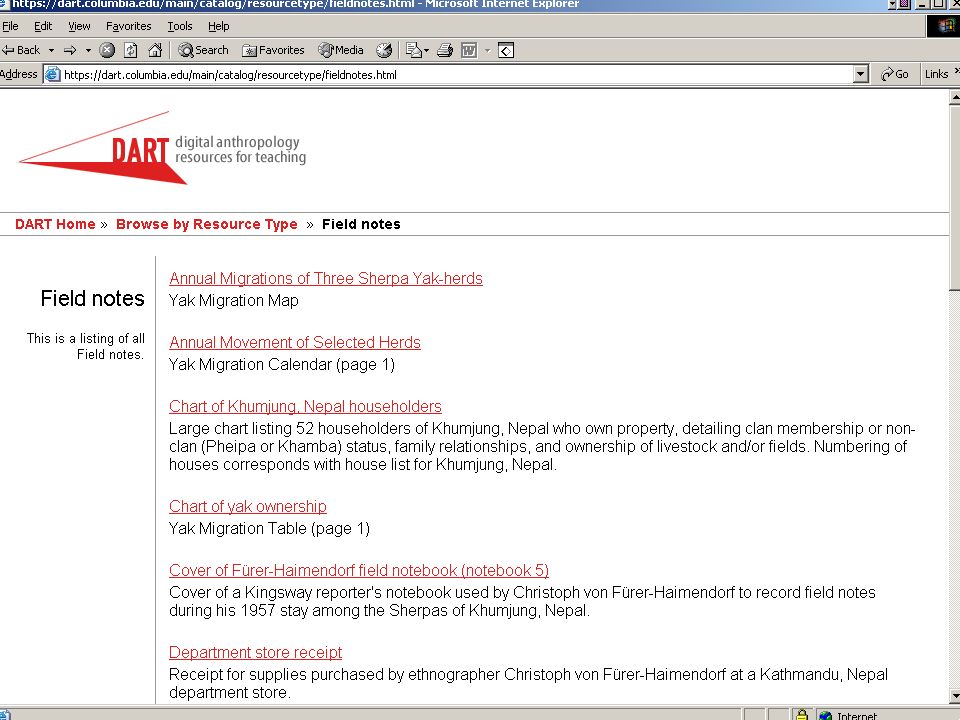Click 'This is a listing of all' text
This screenshot has width=960, height=720.
click(86, 339)
